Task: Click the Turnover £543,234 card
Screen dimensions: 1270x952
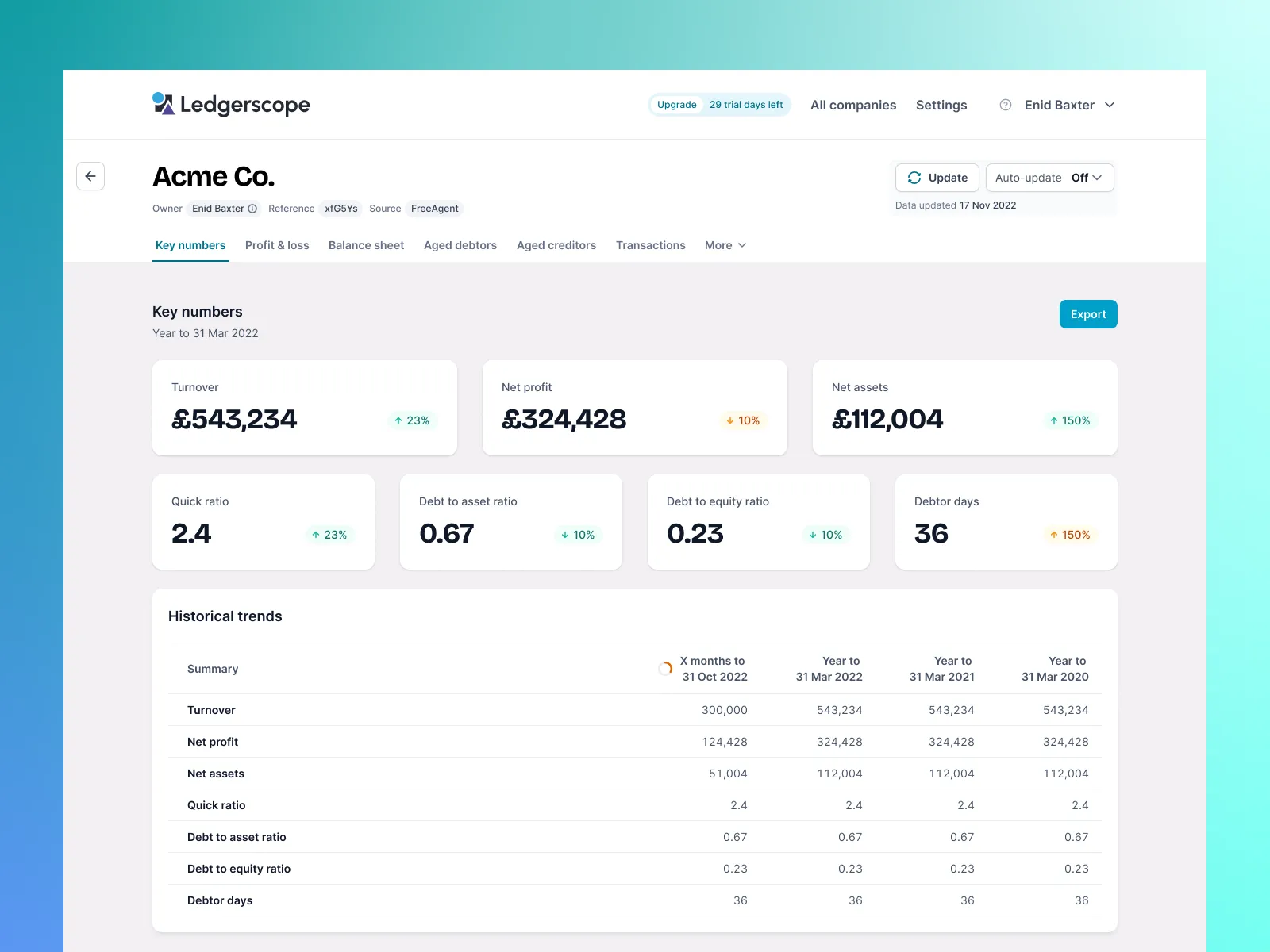Action: click(x=305, y=408)
